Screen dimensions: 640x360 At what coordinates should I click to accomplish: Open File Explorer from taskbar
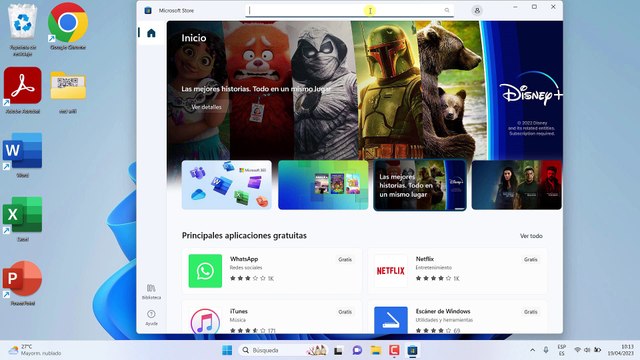pos(376,350)
